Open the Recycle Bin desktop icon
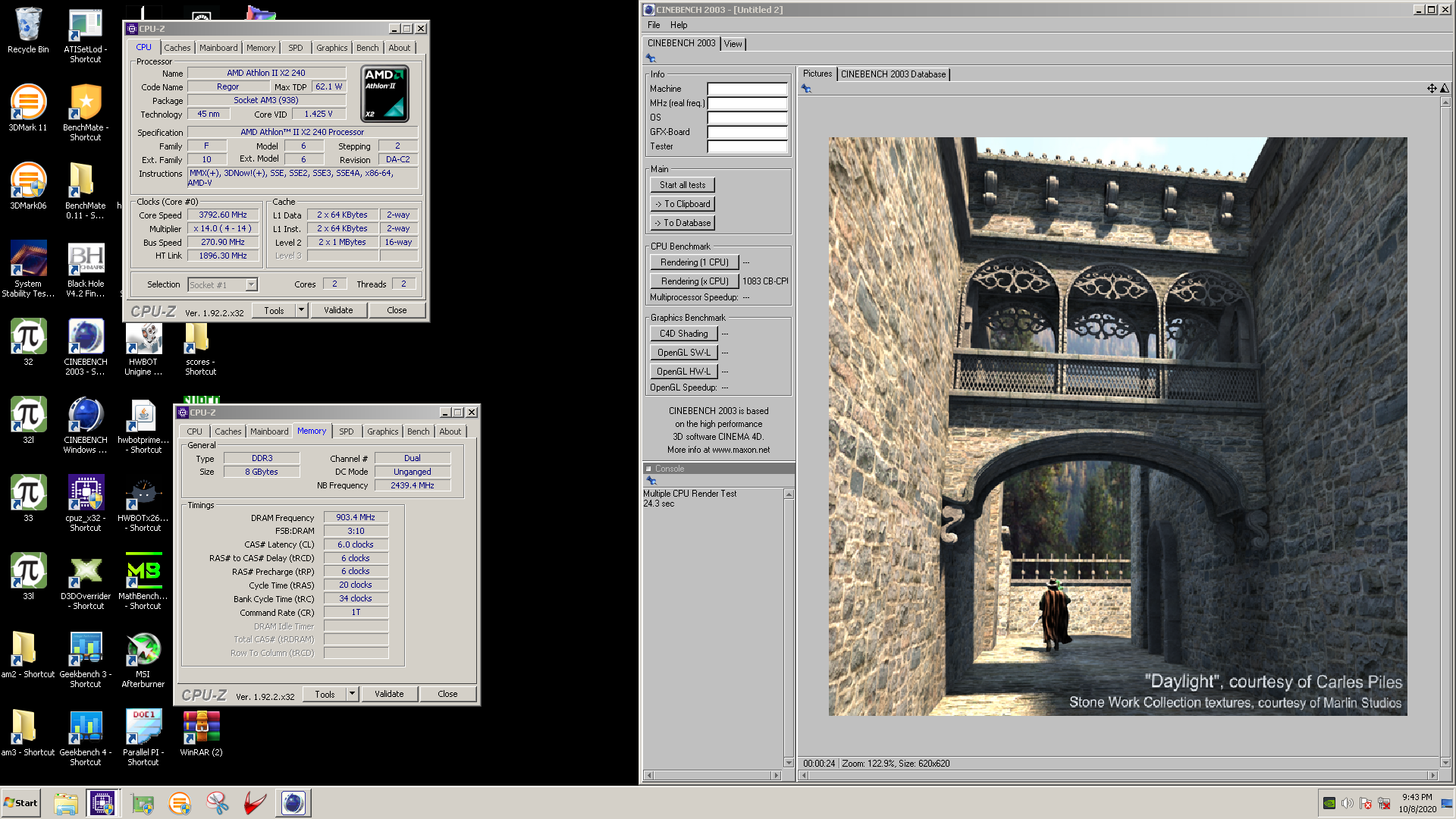1456x819 pixels. [28, 30]
